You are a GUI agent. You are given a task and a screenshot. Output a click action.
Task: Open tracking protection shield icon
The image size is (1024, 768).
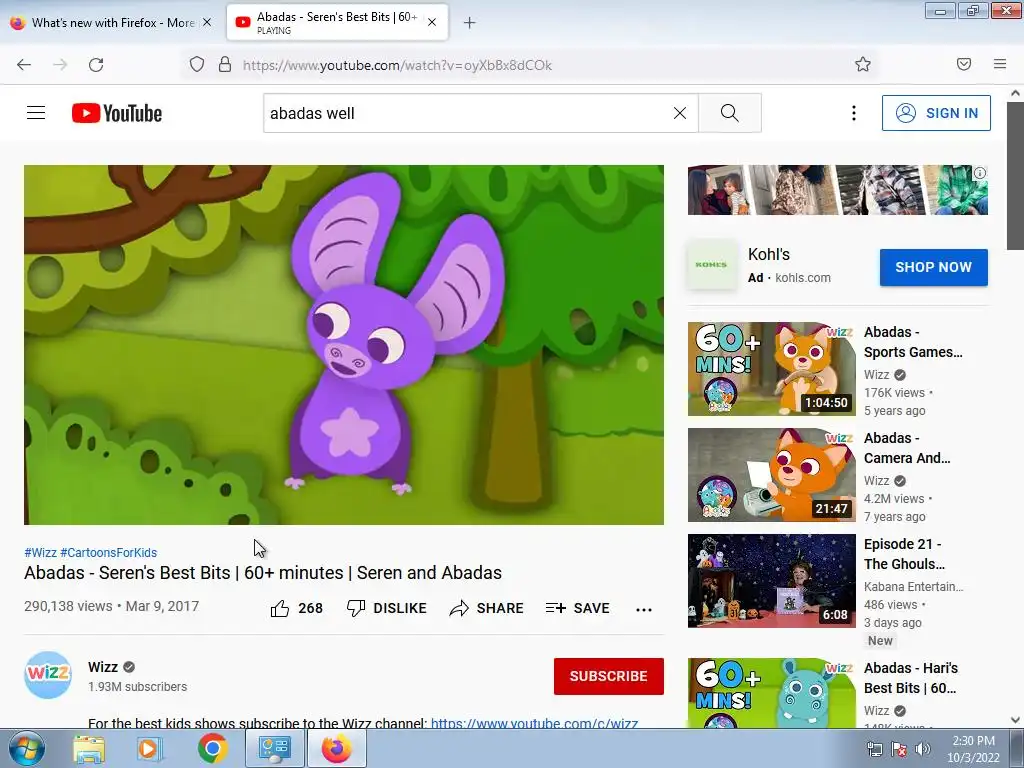point(197,65)
